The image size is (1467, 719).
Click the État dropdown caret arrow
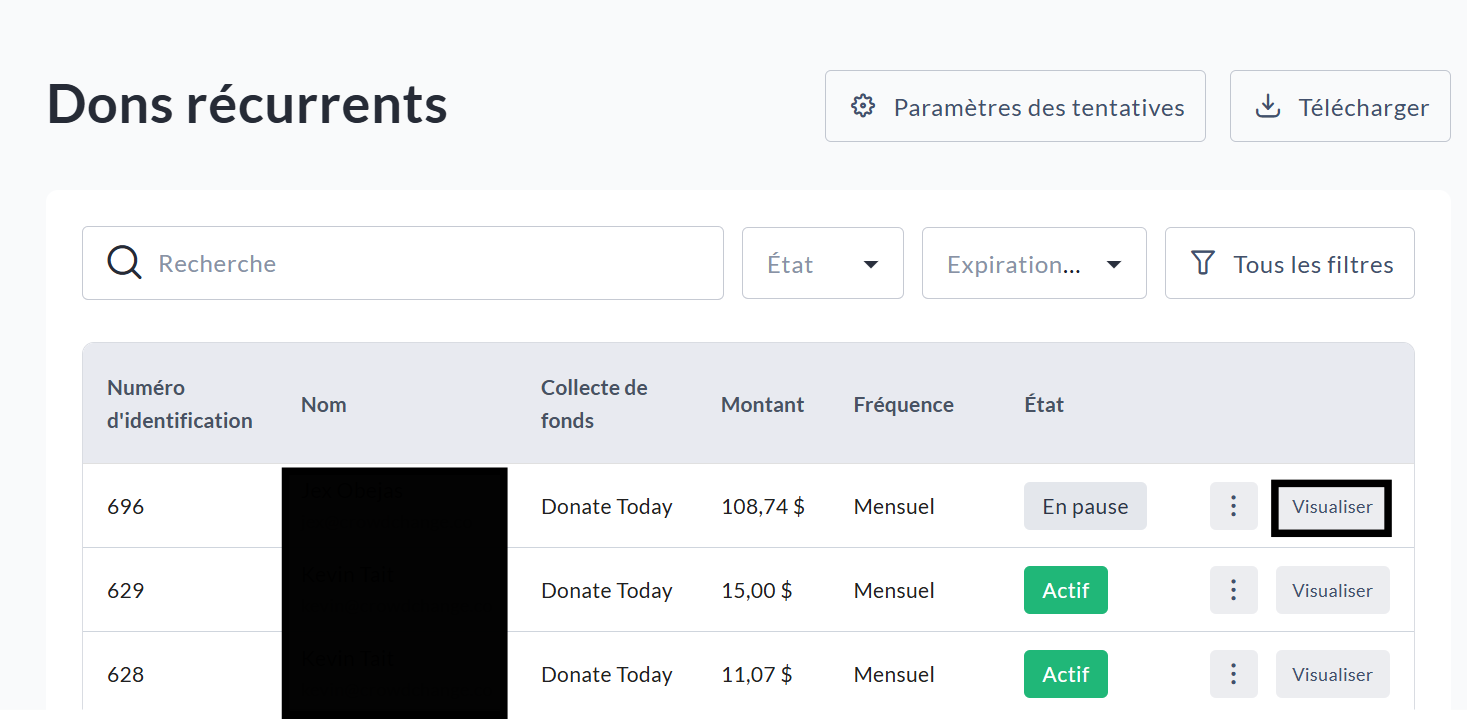tap(870, 265)
